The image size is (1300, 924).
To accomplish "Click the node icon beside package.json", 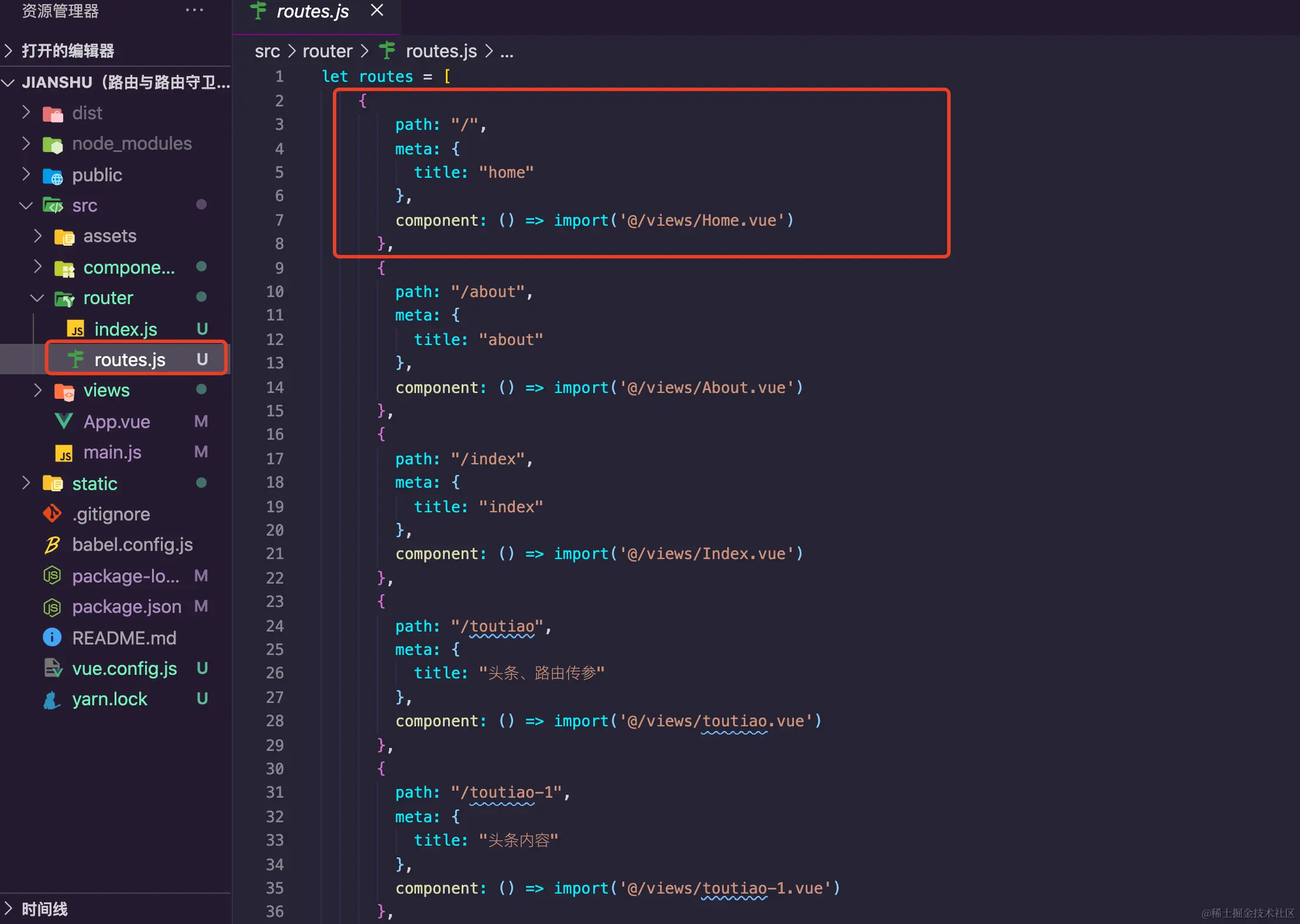I will pyautogui.click(x=52, y=607).
